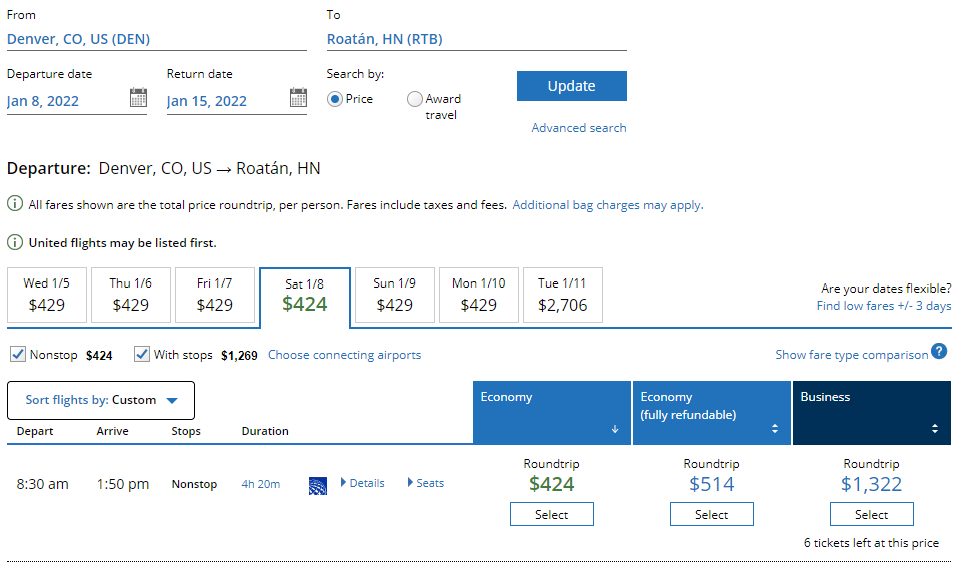
Task: Sort by Business column arrows
Action: point(935,429)
